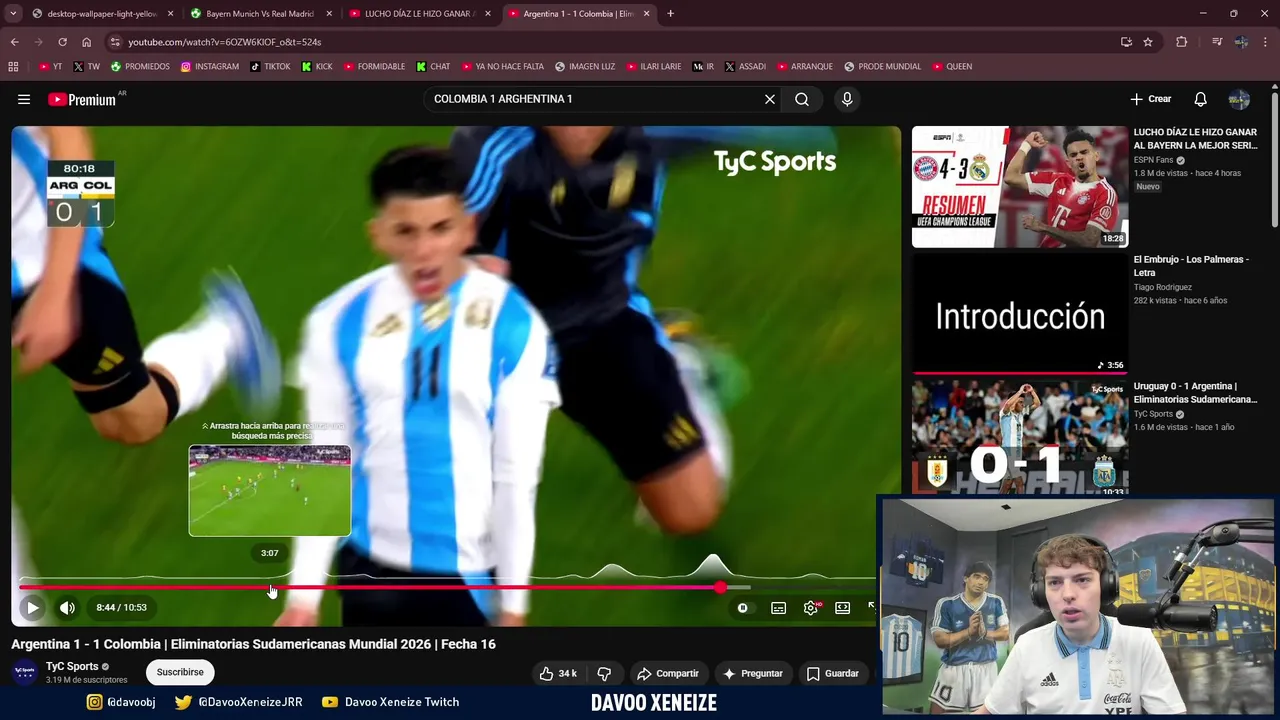Bookmark this page with the star icon
Image resolution: width=1280 pixels, height=720 pixels.
(x=1148, y=42)
